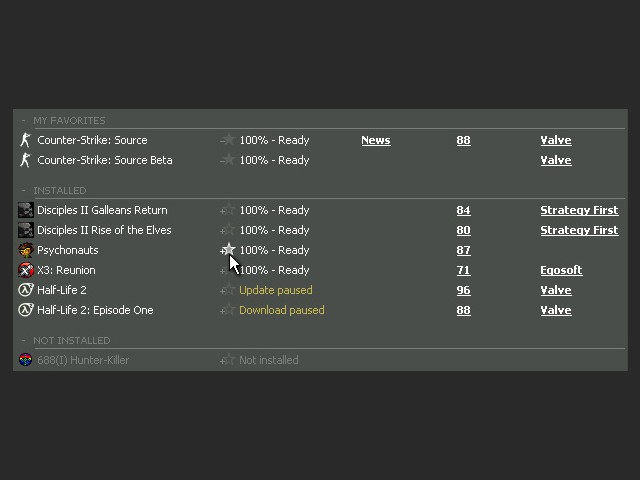Click Counter-Strike: Source 100% - Ready status
This screenshot has height=480, width=640.
click(x=274, y=140)
